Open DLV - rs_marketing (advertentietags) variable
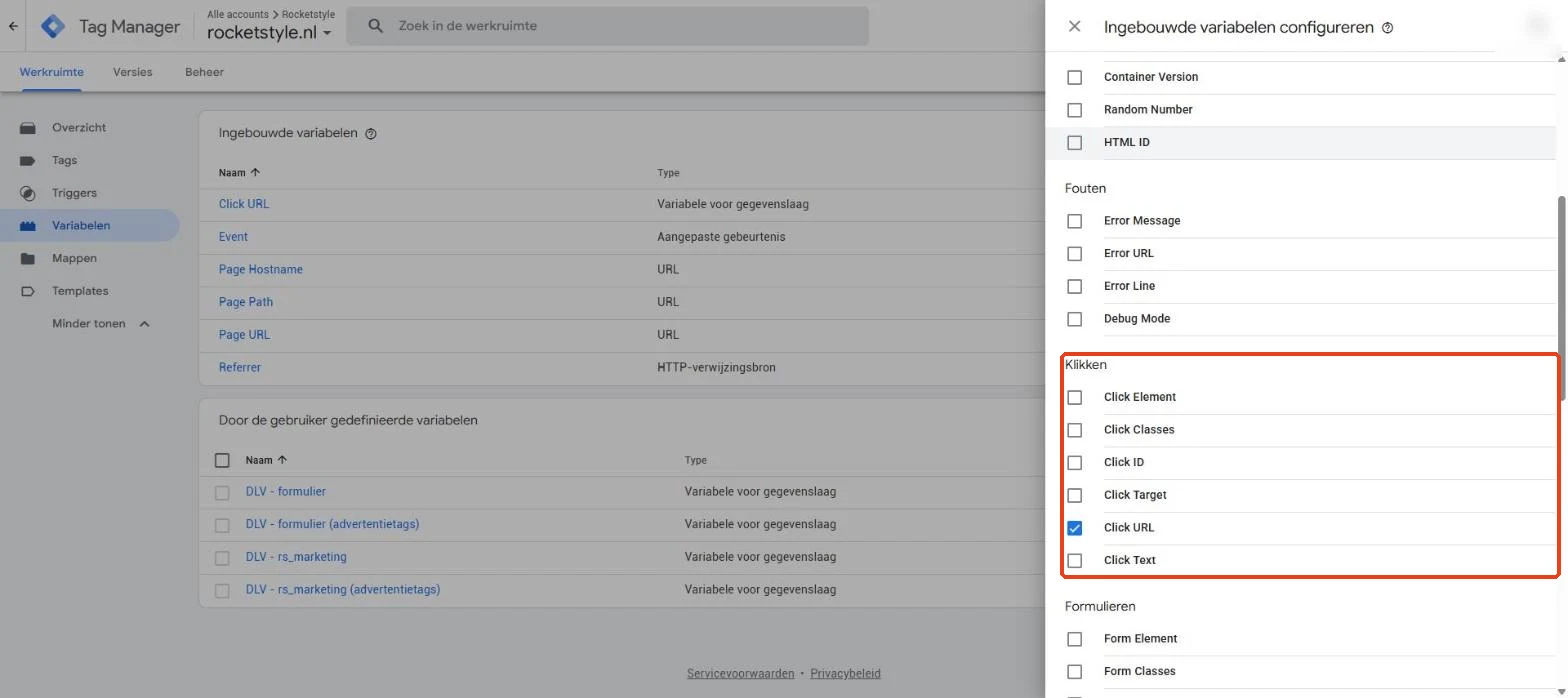 click(x=343, y=590)
